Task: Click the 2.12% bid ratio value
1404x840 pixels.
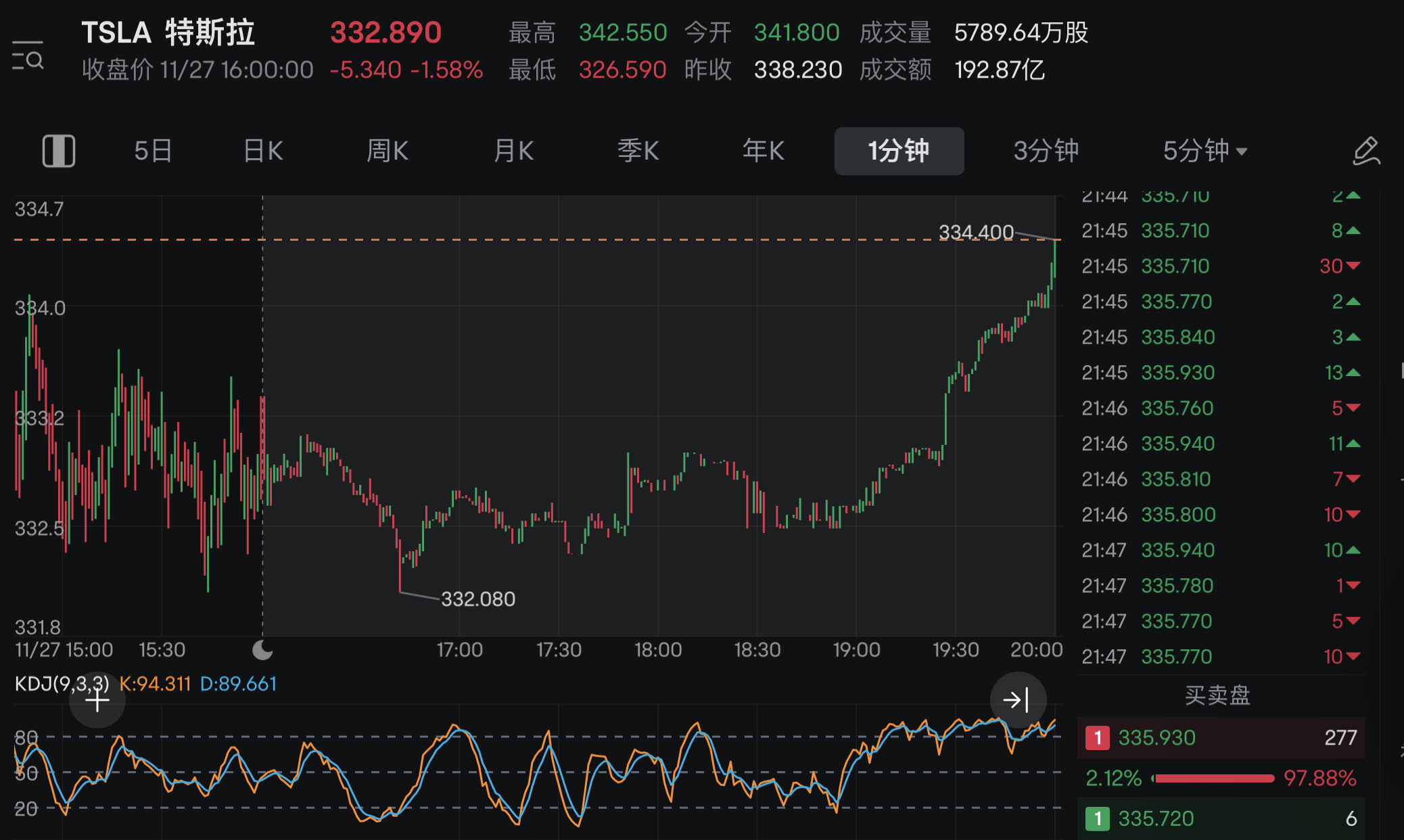Action: (x=1113, y=778)
